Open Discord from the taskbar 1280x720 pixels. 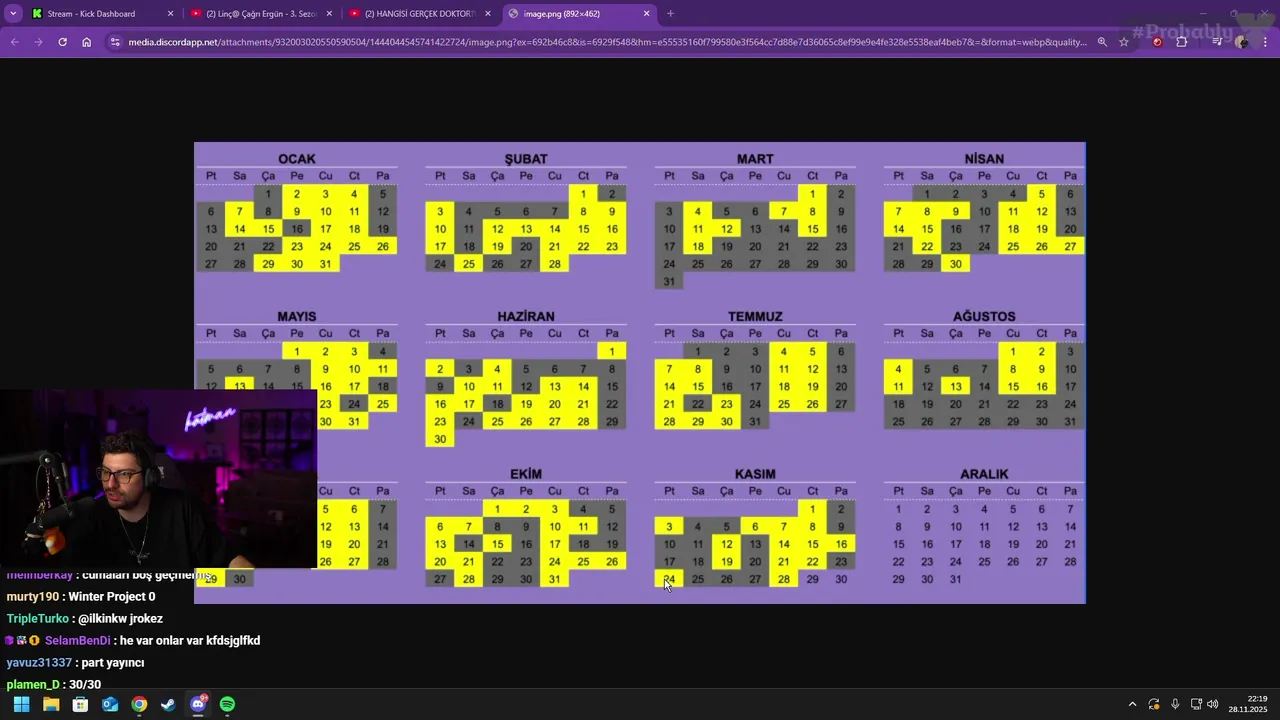click(x=198, y=704)
